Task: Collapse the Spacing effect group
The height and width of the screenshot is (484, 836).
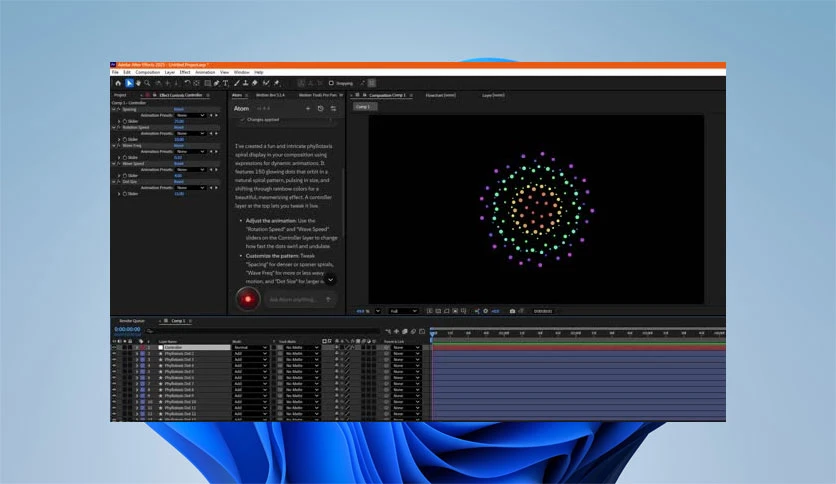Action: (114, 109)
